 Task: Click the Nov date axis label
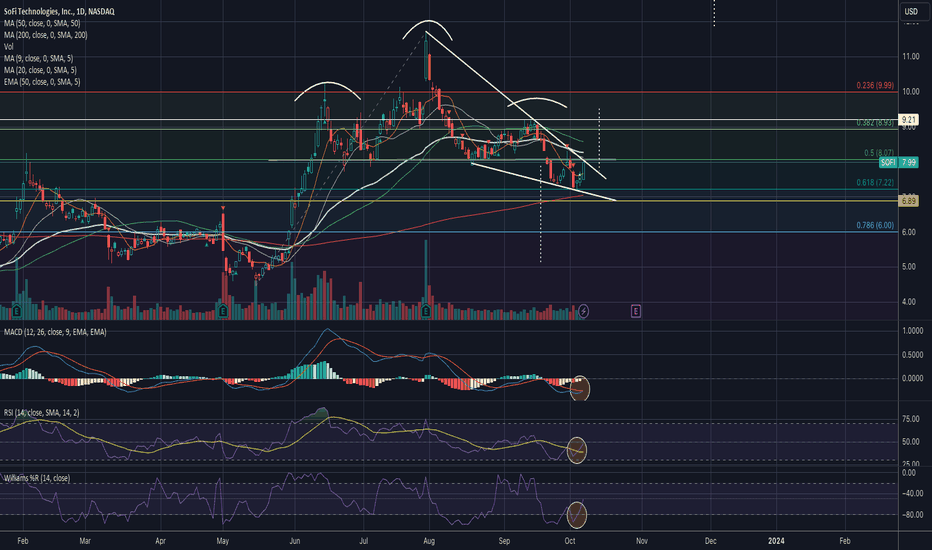[642, 541]
